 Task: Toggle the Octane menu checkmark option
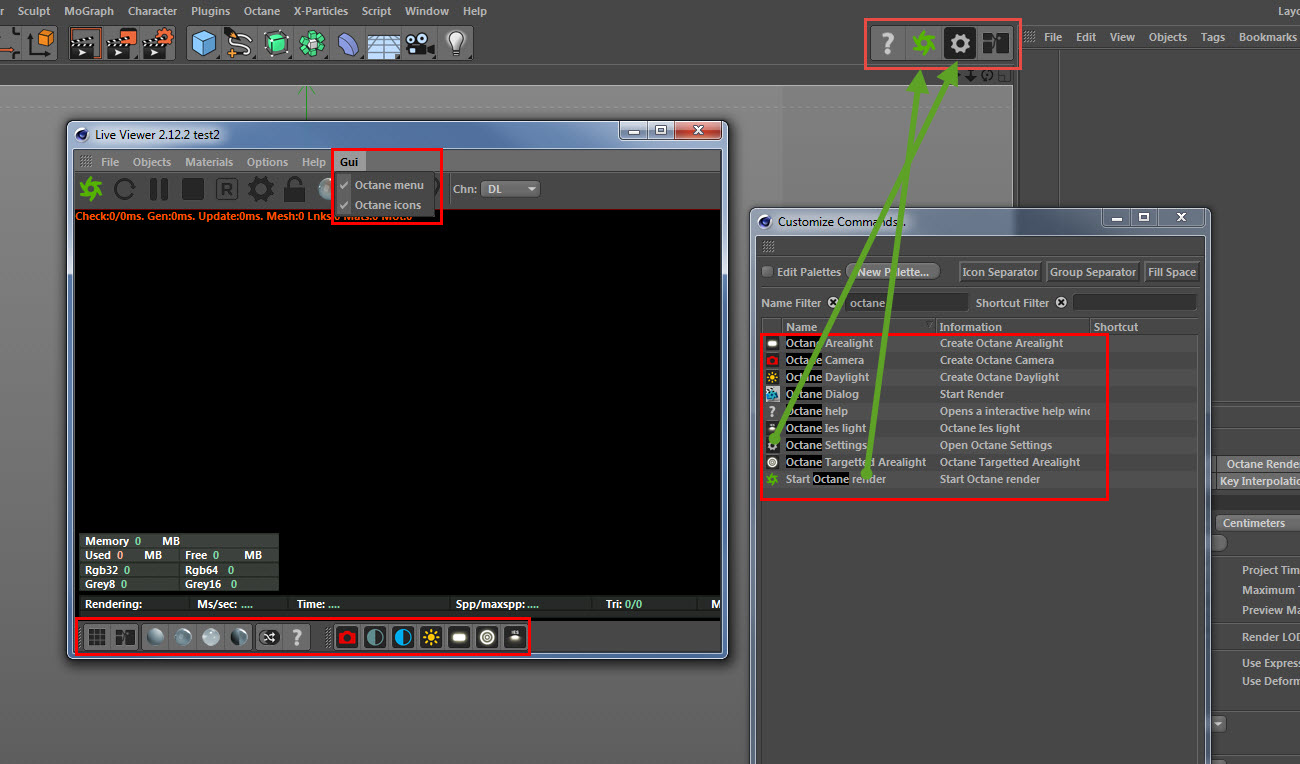[x=386, y=185]
